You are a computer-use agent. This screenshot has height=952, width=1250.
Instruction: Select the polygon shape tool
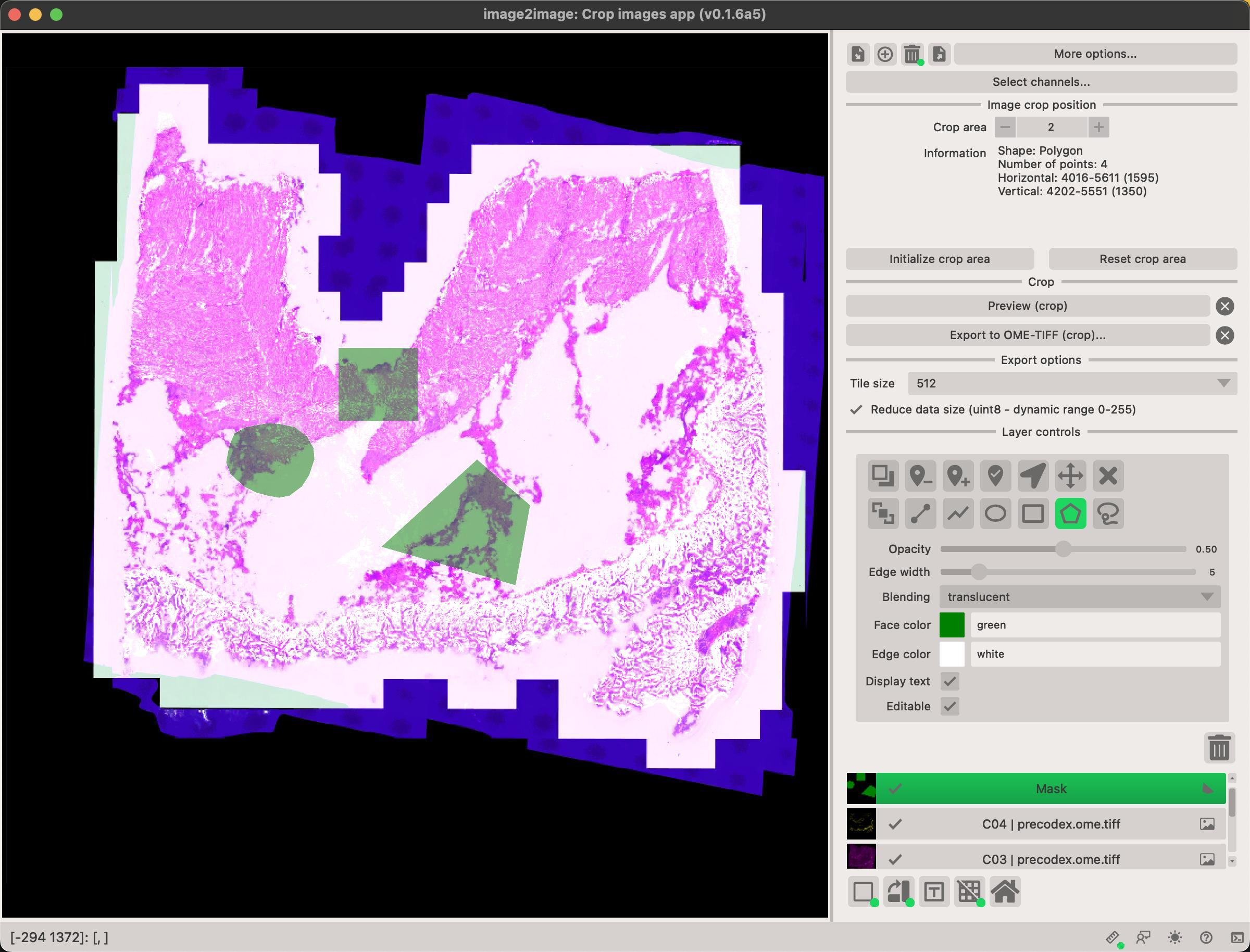1070,513
